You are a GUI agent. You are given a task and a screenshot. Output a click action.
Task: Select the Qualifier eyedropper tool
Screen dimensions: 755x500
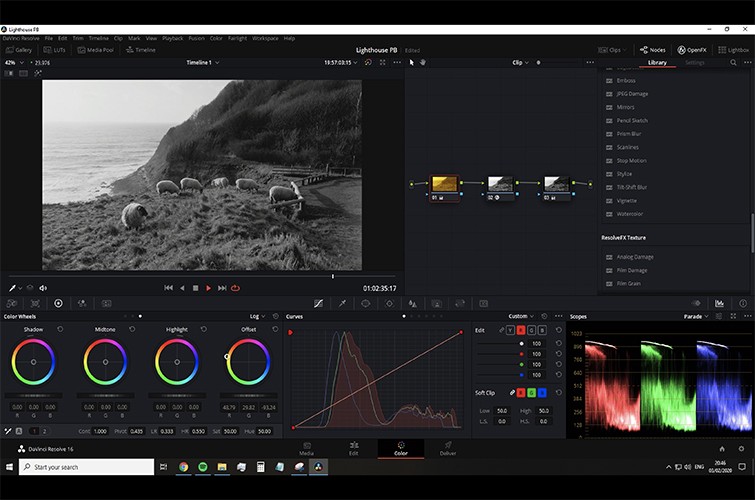click(342, 303)
